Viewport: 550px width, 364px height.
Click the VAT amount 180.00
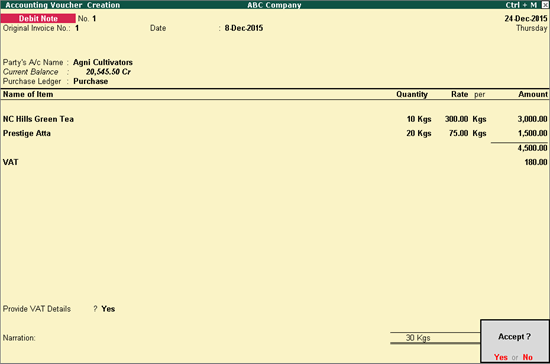536,162
